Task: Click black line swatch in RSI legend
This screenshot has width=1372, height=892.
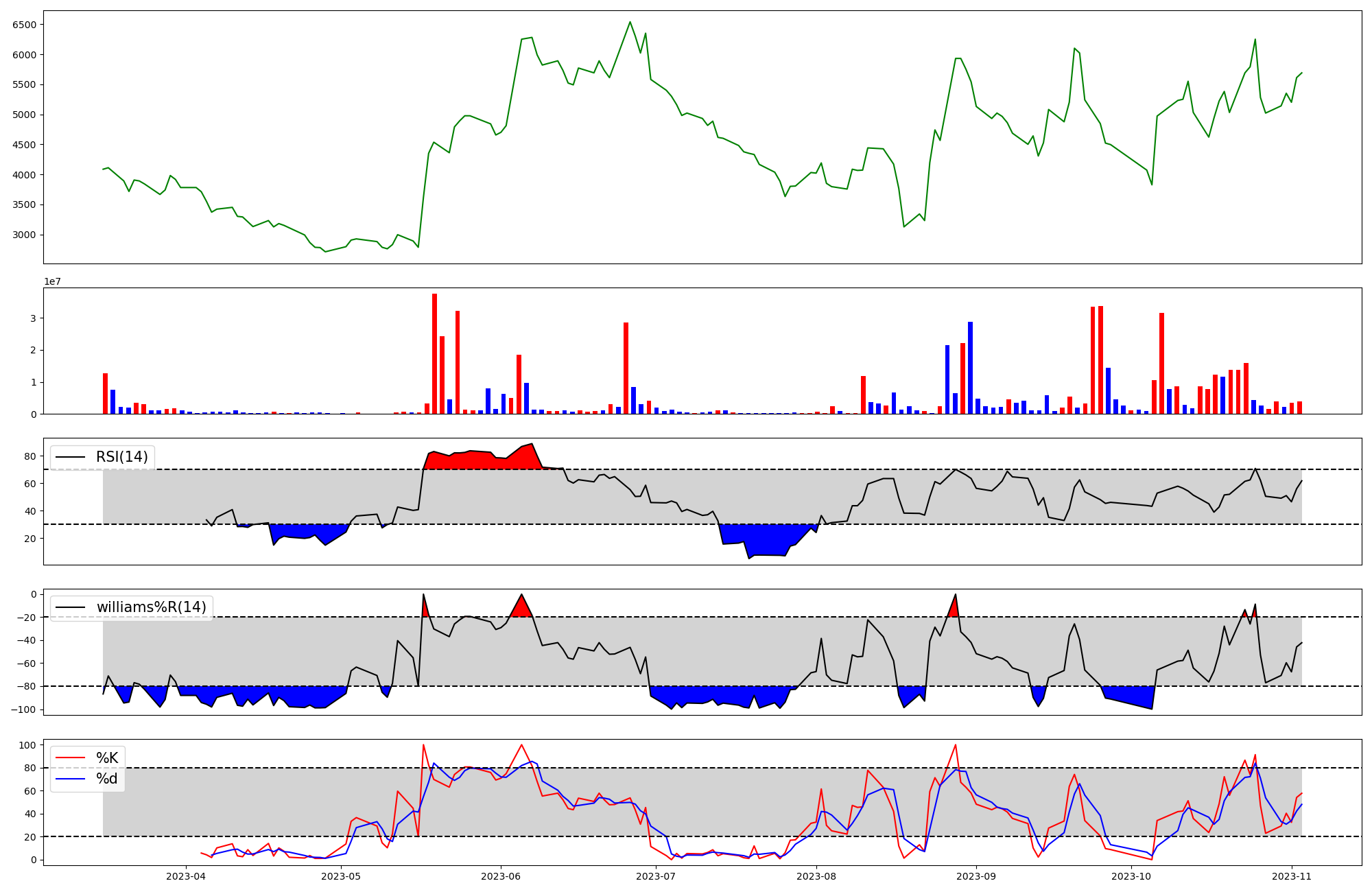Action: (70, 457)
